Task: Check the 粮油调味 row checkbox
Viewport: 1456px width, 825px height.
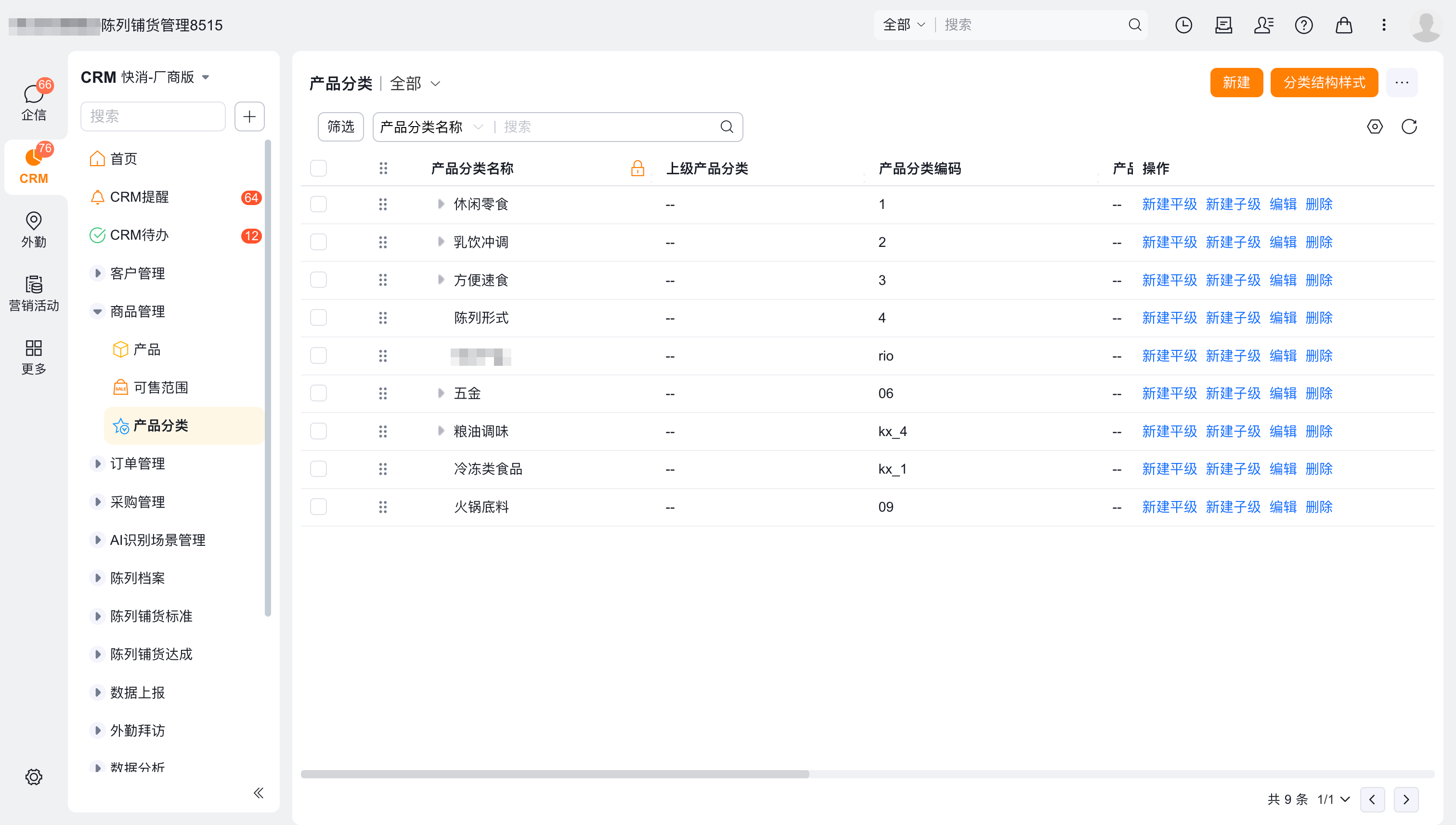Action: [319, 431]
